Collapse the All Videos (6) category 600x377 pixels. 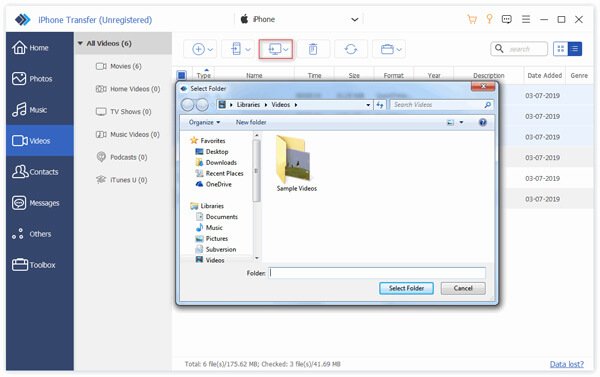coord(80,43)
